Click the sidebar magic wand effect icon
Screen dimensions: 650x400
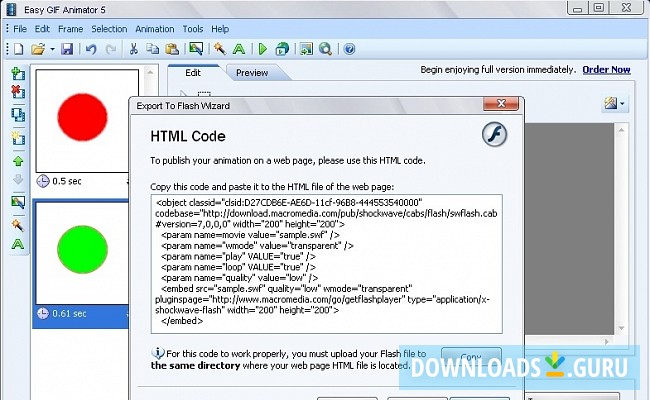pos(18,225)
